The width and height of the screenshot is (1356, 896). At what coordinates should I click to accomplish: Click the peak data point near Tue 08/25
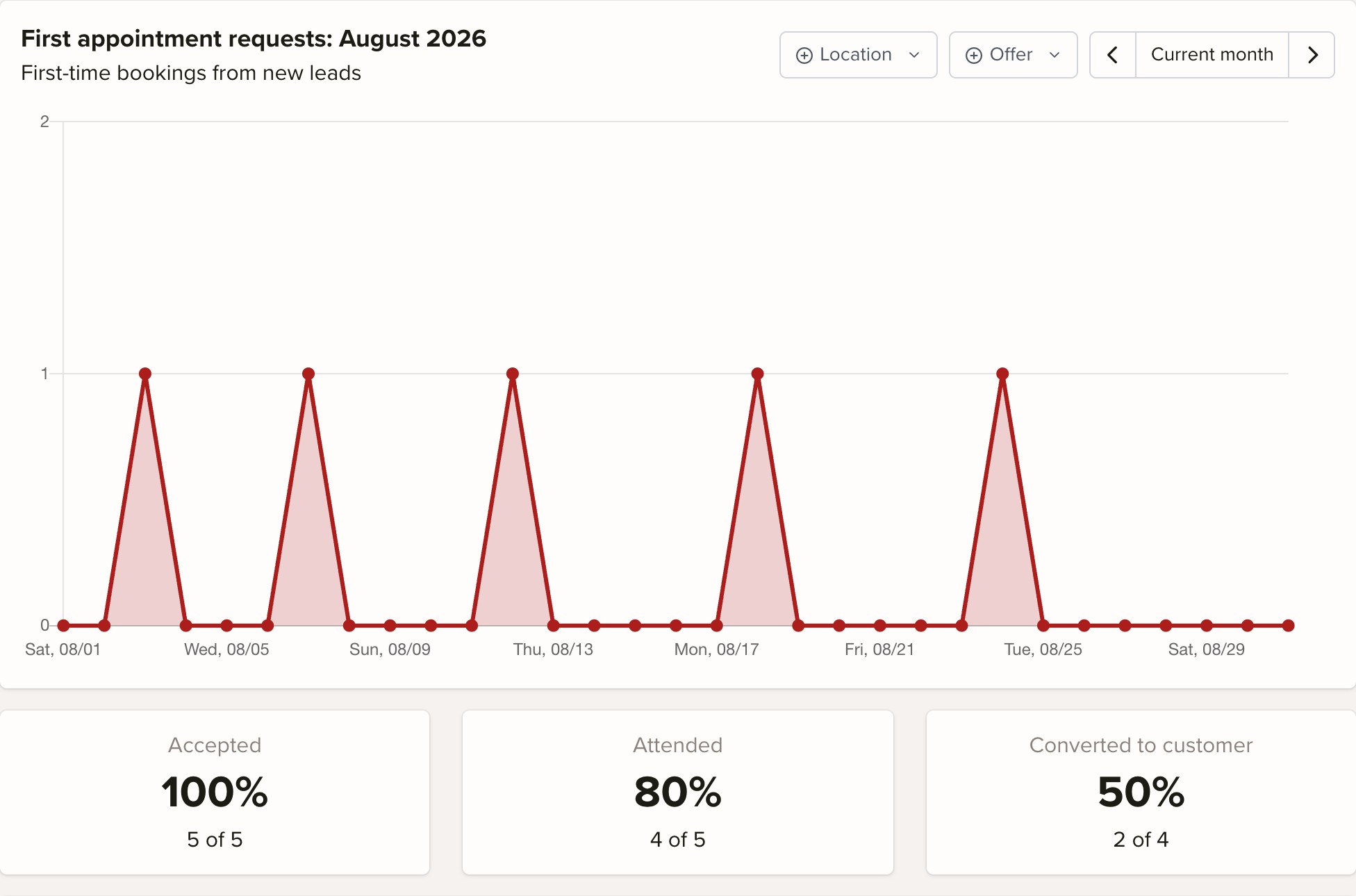click(x=1002, y=374)
